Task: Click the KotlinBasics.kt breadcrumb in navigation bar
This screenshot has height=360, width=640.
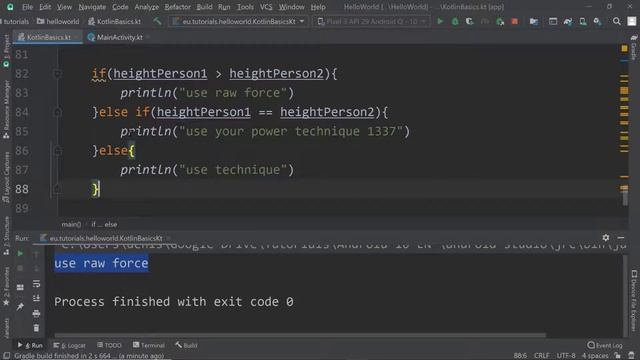Action: tap(114, 21)
